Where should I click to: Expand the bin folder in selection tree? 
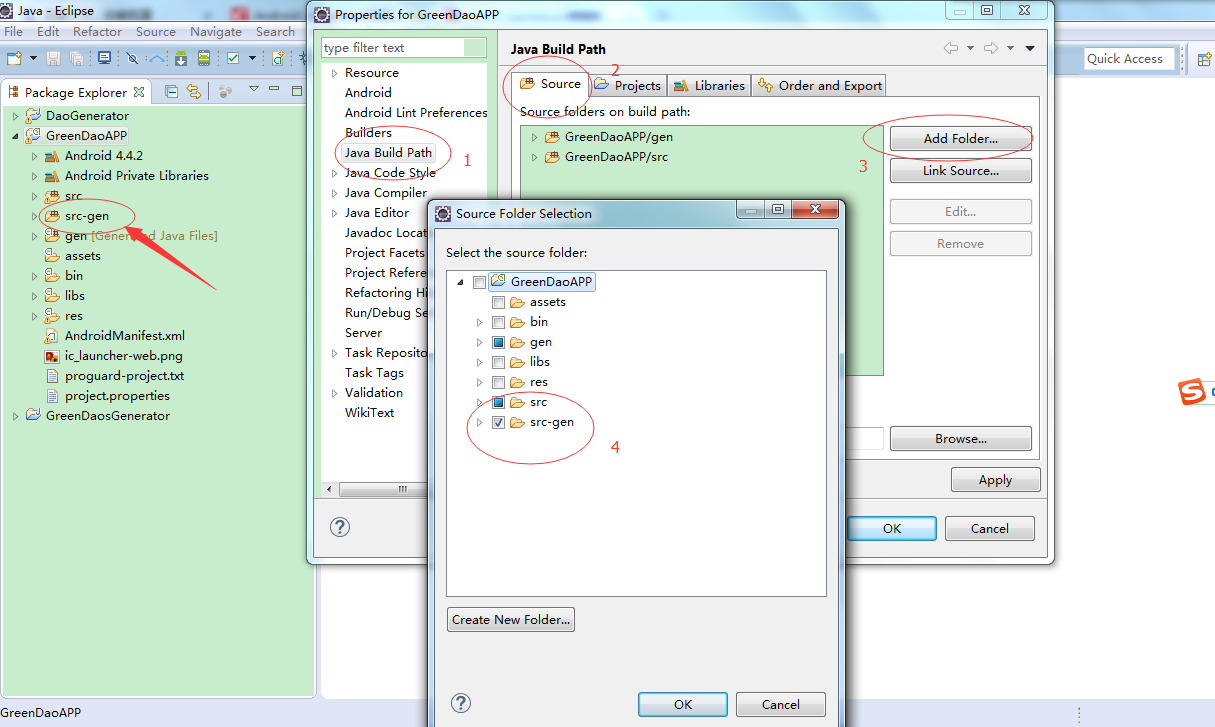pos(480,322)
